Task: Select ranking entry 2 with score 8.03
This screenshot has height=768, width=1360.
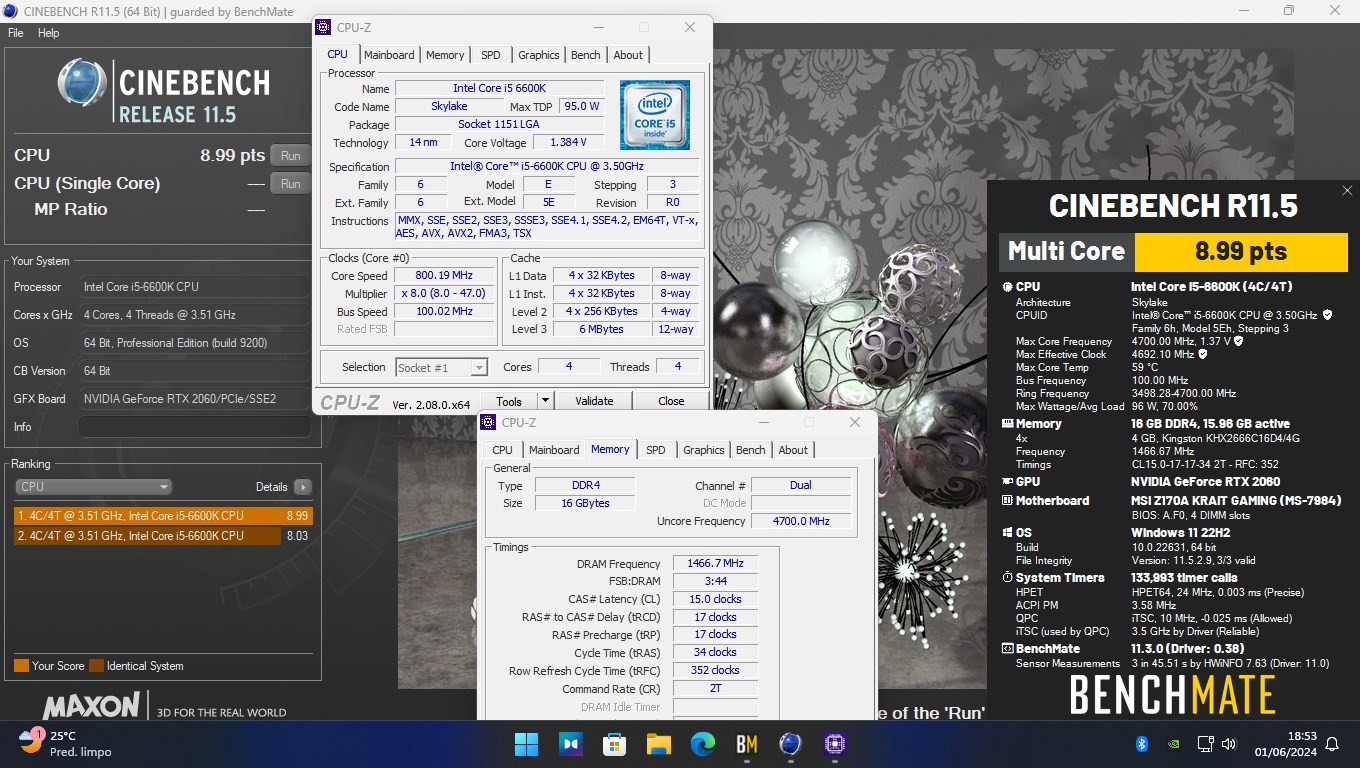Action: (163, 535)
